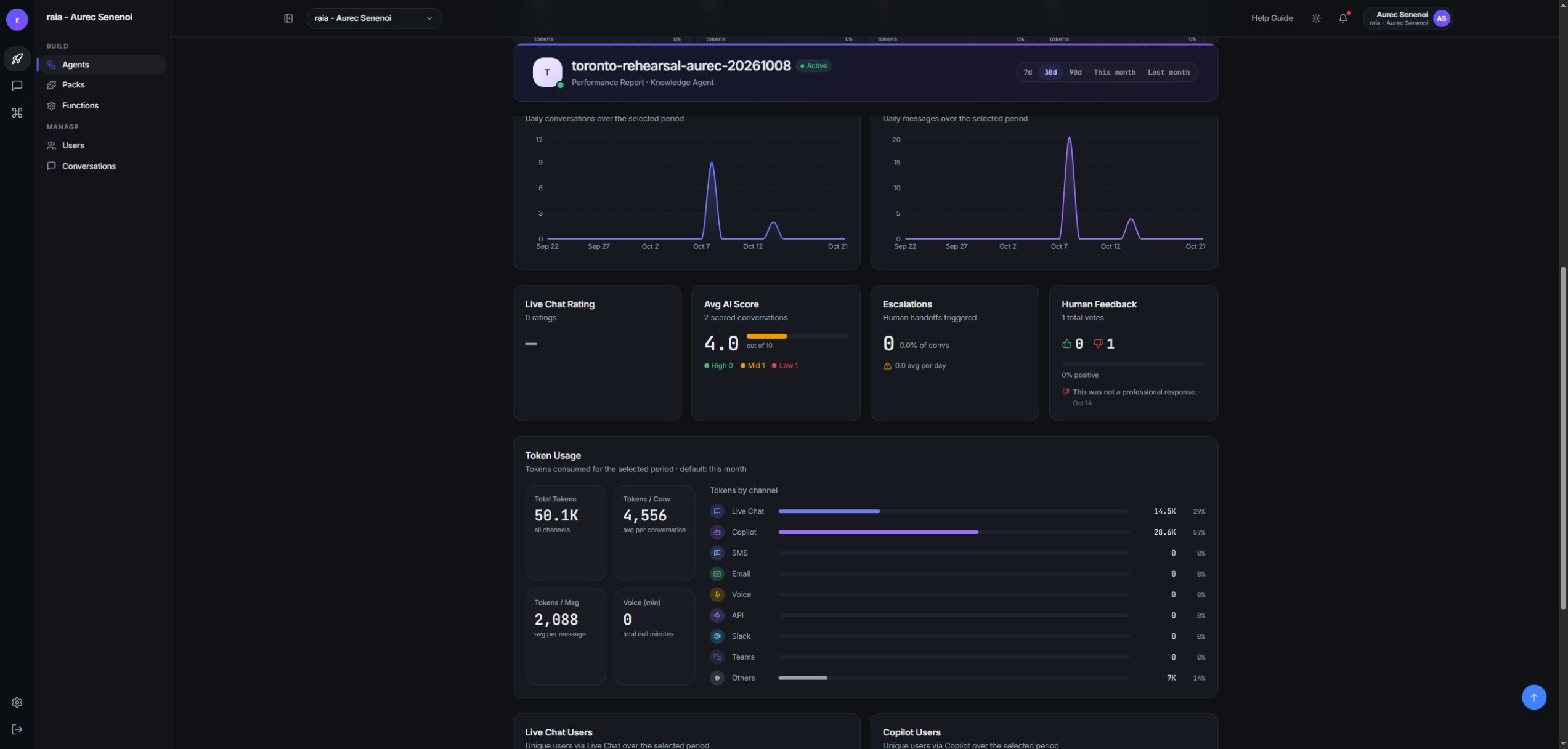Click the logout icon at bottom left

point(17,729)
